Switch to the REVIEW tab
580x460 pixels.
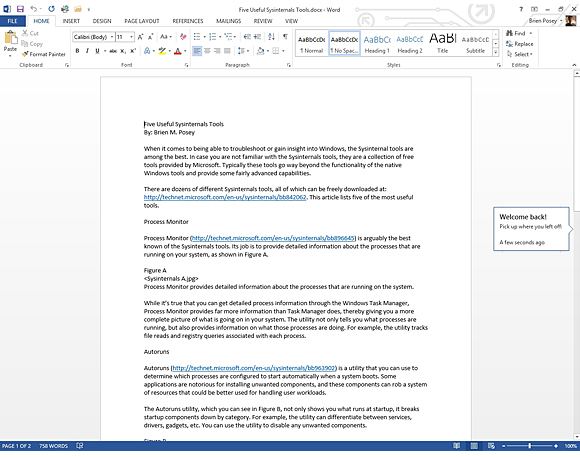[x=263, y=21]
